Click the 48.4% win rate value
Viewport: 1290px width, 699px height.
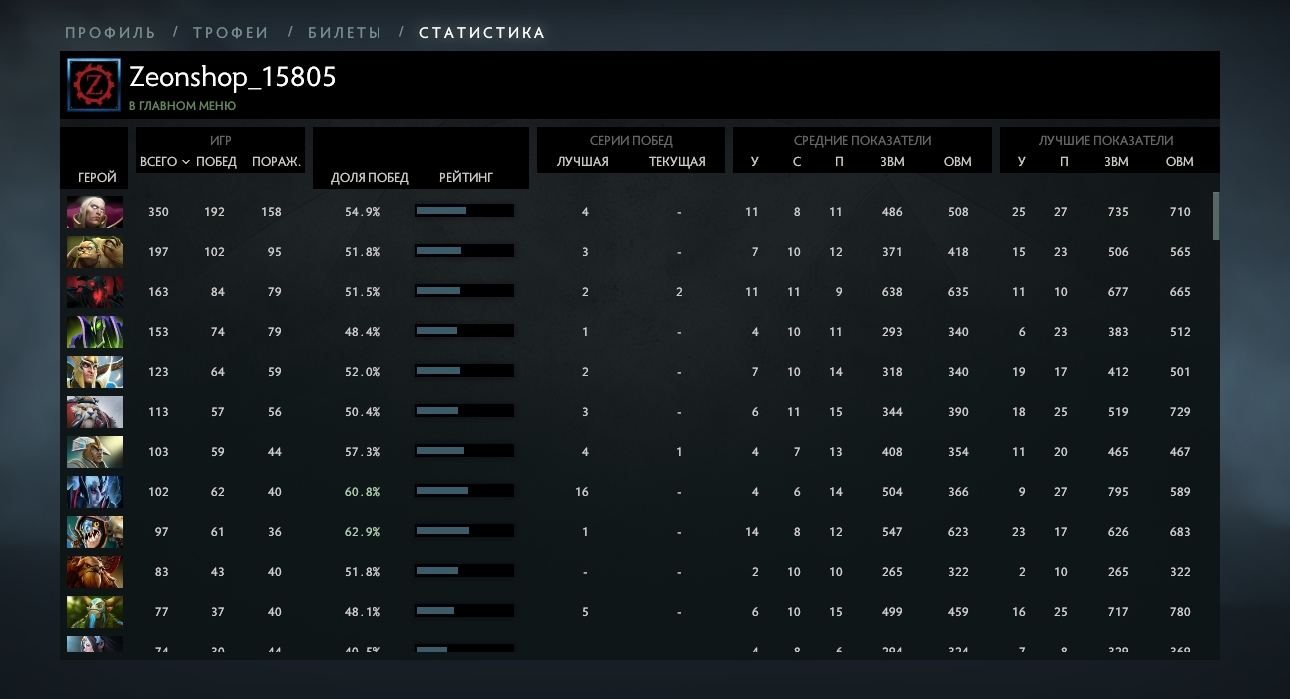tap(362, 332)
